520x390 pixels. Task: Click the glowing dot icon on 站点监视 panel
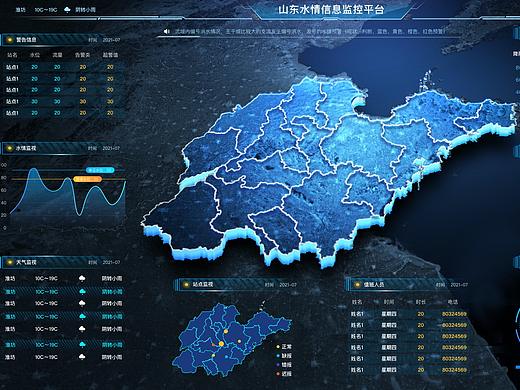point(186,284)
